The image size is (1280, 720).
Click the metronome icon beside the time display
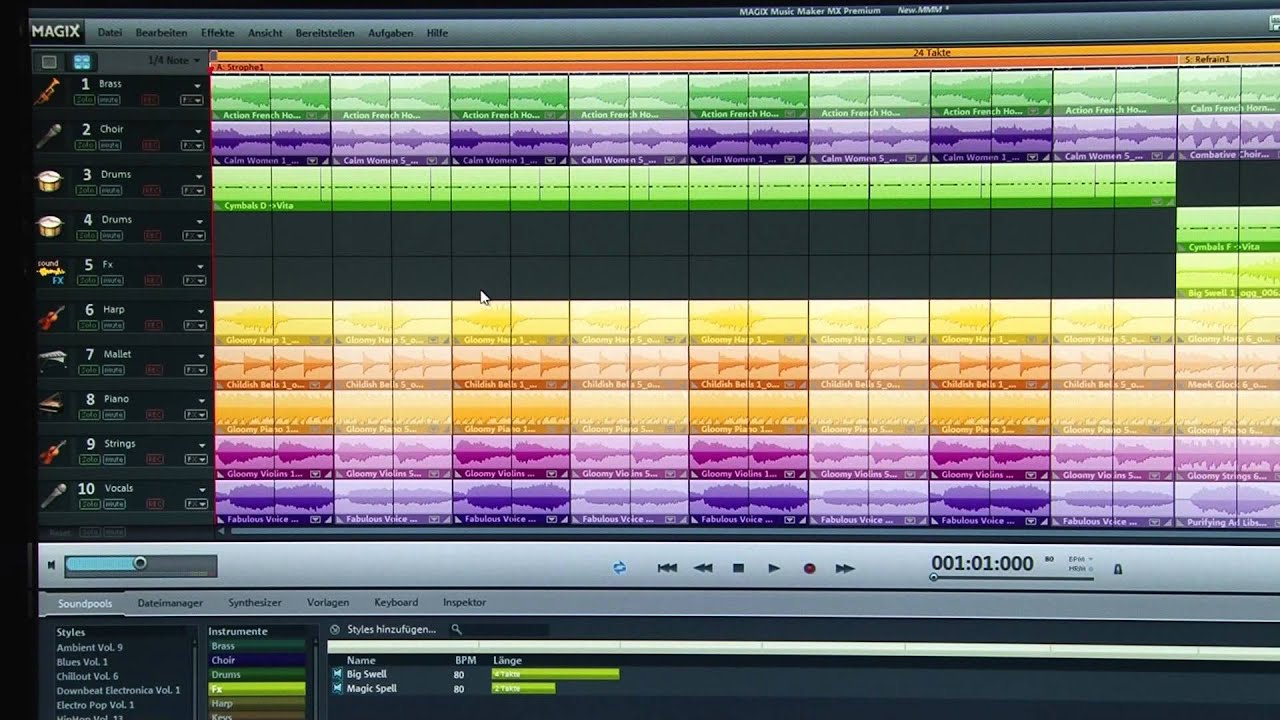[1118, 569]
